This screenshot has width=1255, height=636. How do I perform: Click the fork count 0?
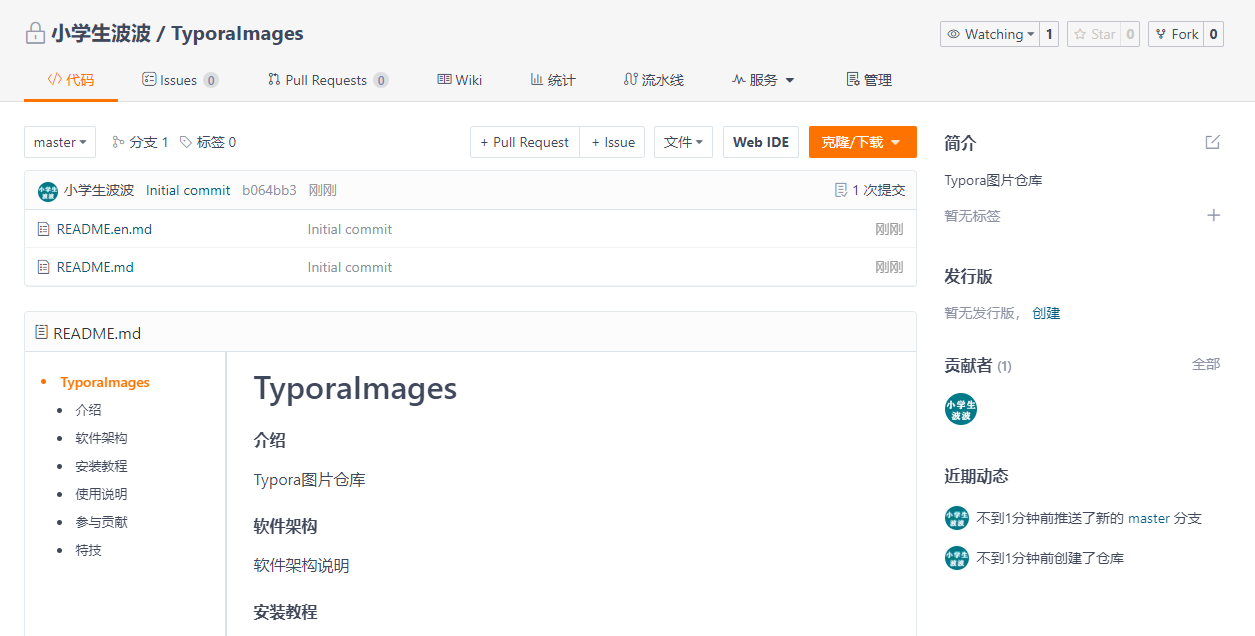point(1213,34)
